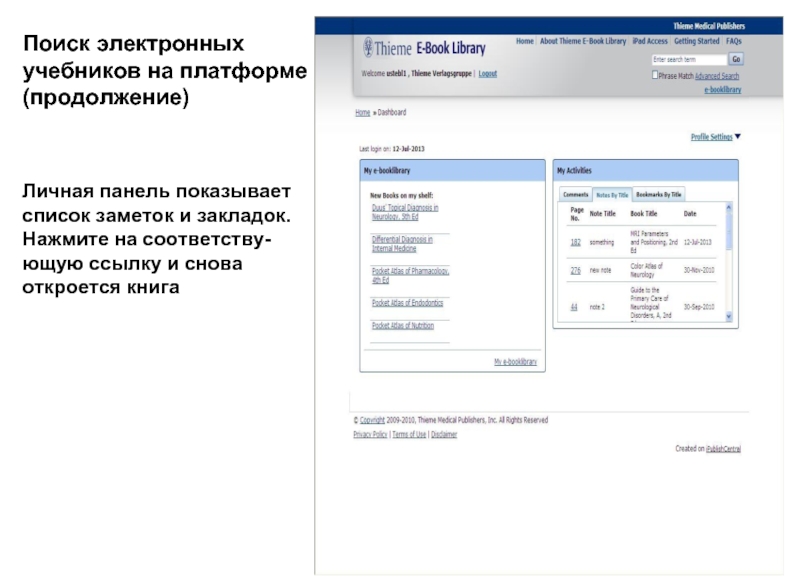Select the date cell '30-Sep-2010'
The height and width of the screenshot is (586, 800).
[x=699, y=307]
